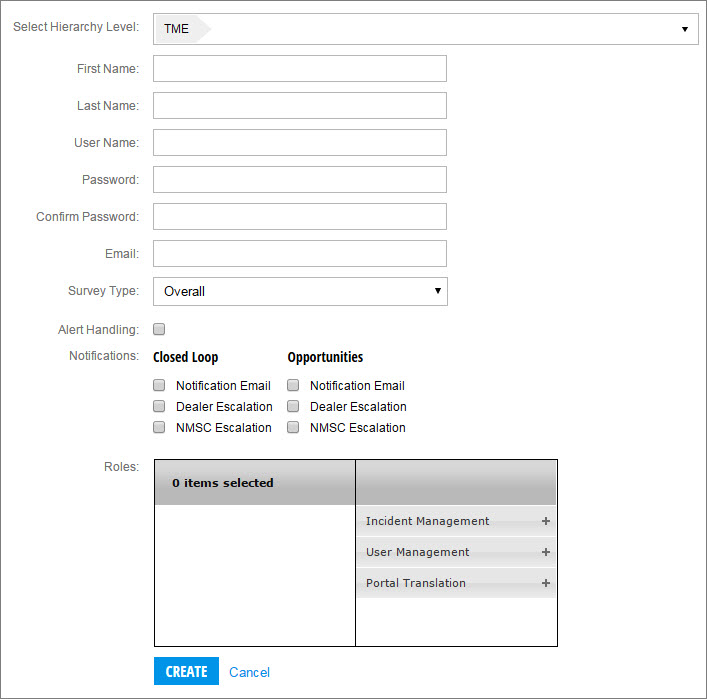The image size is (707, 699).
Task: Check Closed Loop Dealer Escalation
Action: pos(159,406)
